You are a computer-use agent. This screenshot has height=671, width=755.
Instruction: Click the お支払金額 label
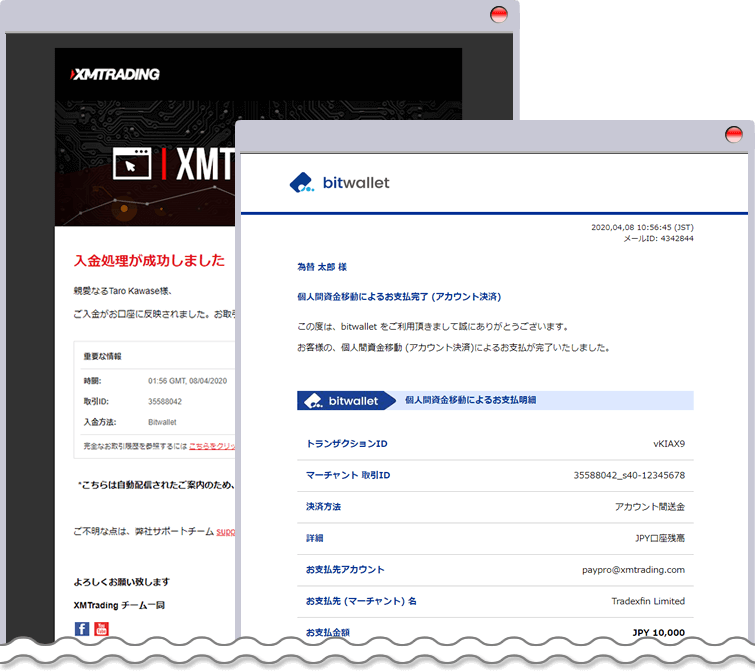(327, 632)
